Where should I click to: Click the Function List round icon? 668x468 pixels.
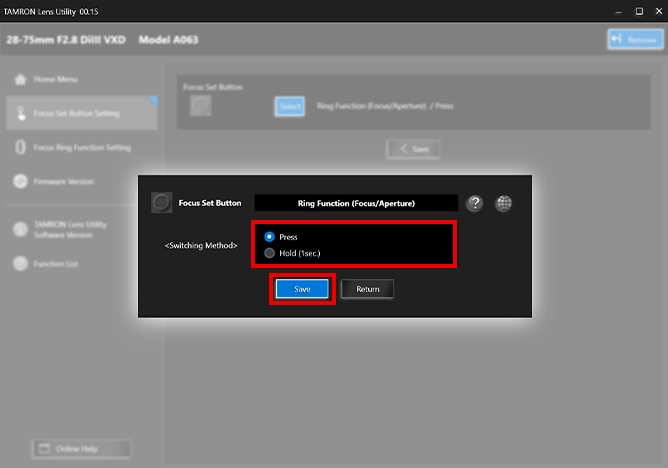(x=20, y=264)
